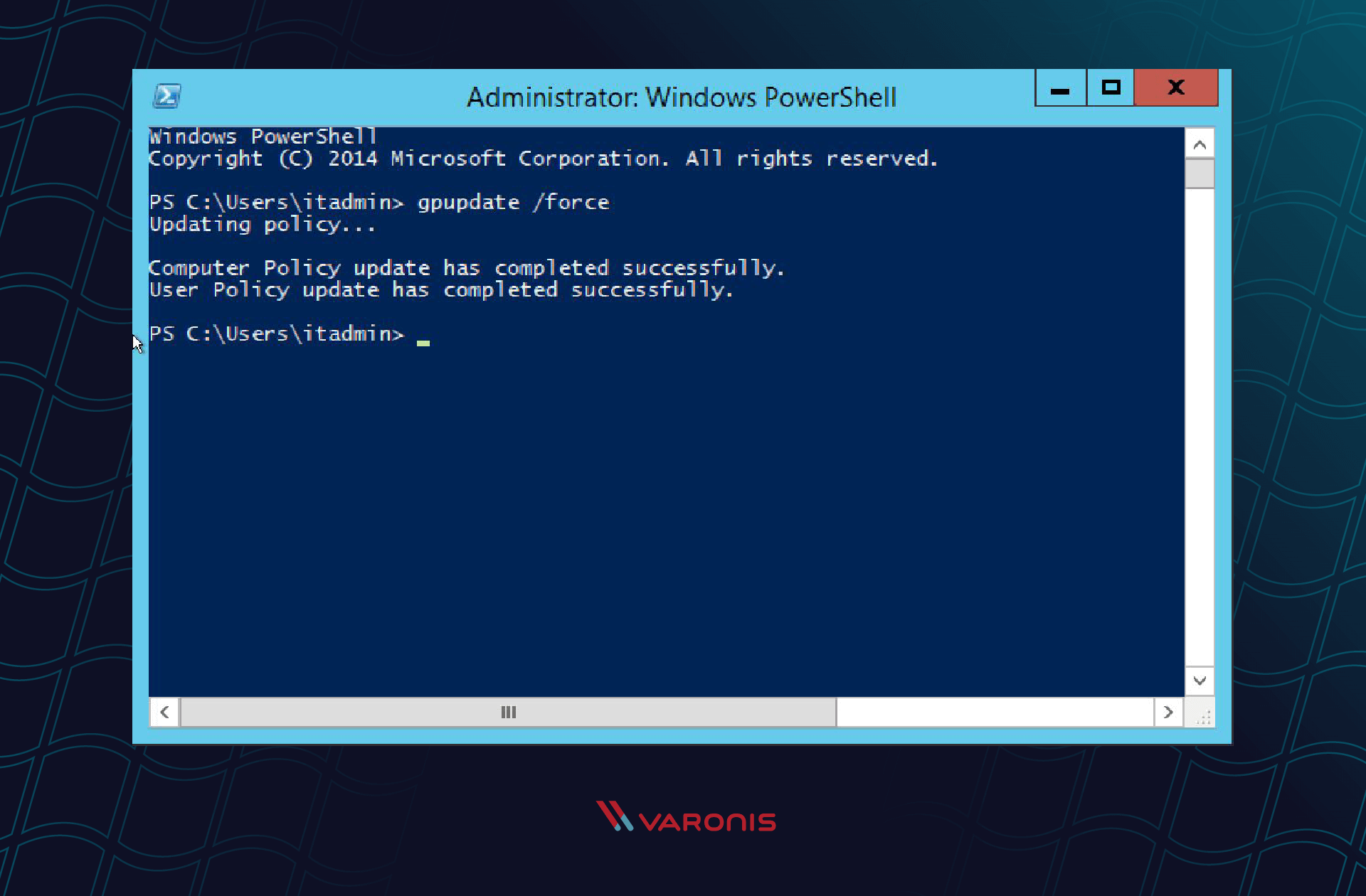The height and width of the screenshot is (896, 1366).
Task: Click the scroll-down arrow on the vertical scrollbar
Action: 1200,680
